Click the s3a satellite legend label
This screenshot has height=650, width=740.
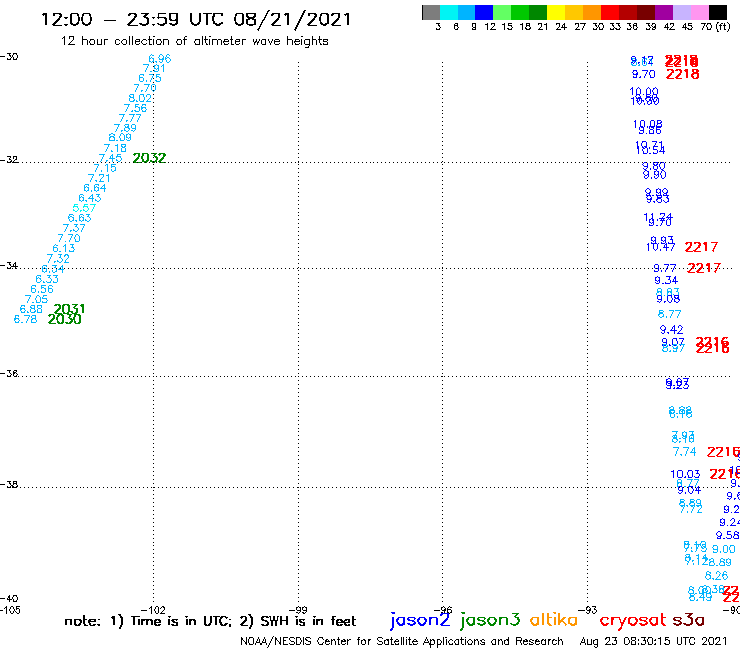(688, 620)
